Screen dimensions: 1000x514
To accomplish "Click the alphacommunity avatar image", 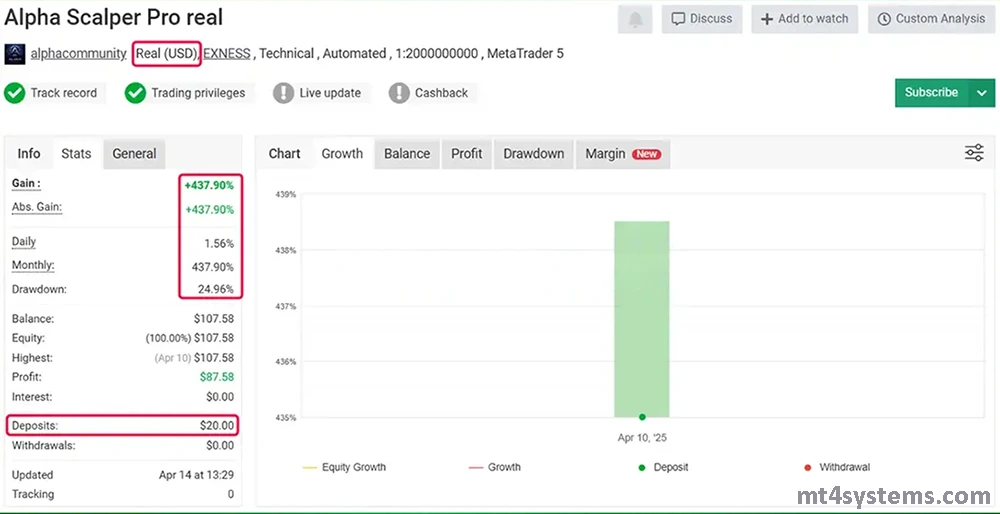I will [x=14, y=53].
